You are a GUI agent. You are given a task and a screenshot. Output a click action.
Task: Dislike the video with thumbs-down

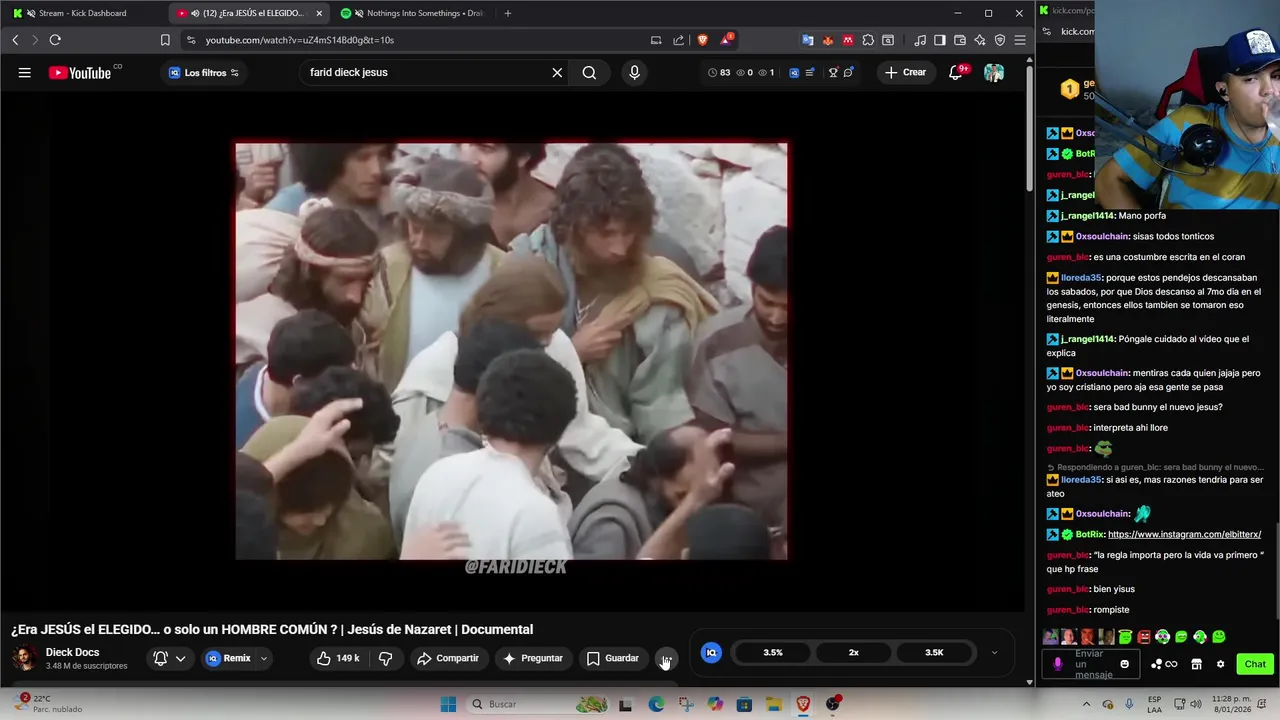point(385,658)
